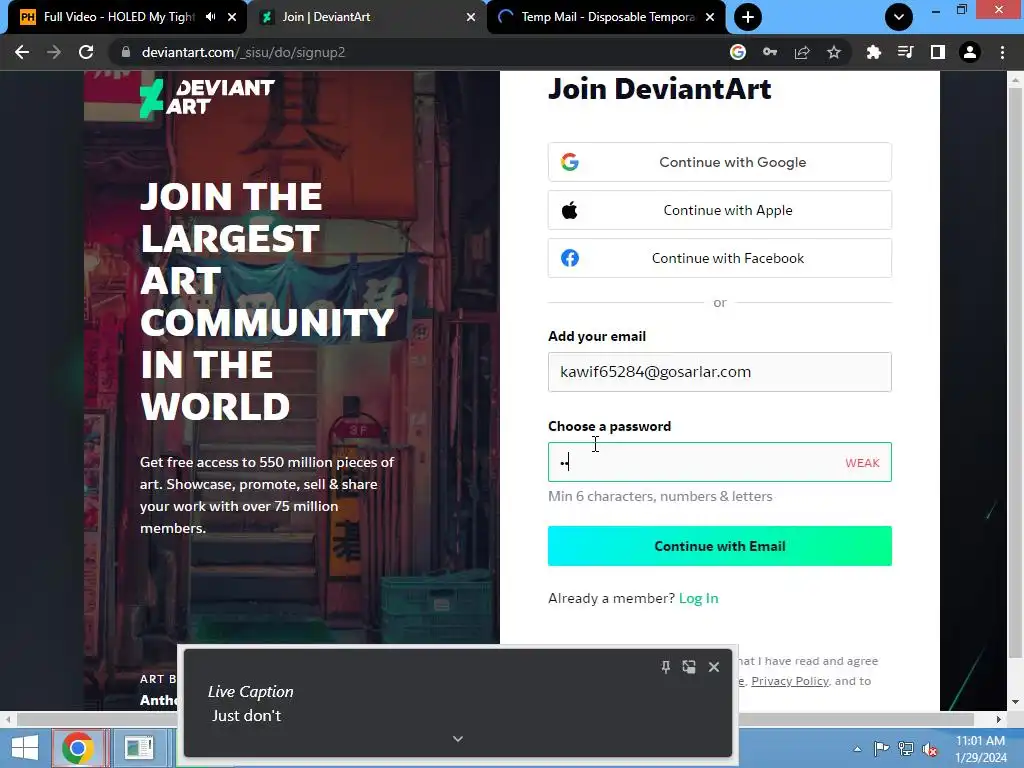Viewport: 1024px width, 768px height.
Task: Sign up using Continue with Apple
Action: (x=720, y=210)
